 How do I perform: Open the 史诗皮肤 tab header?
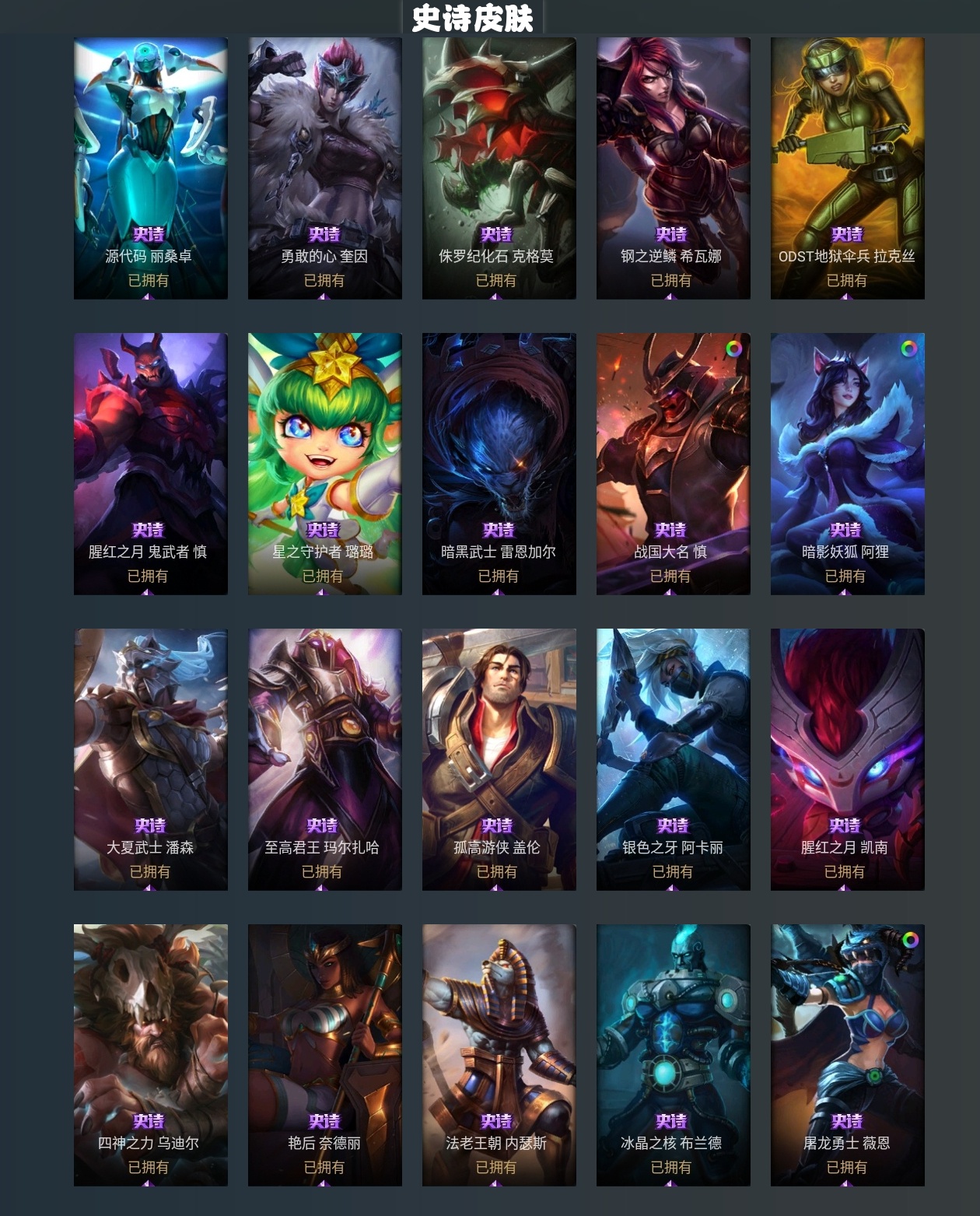472,18
